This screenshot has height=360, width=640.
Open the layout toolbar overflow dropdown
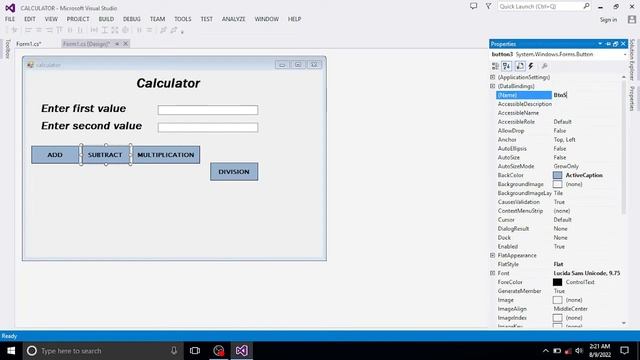(x=182, y=31)
